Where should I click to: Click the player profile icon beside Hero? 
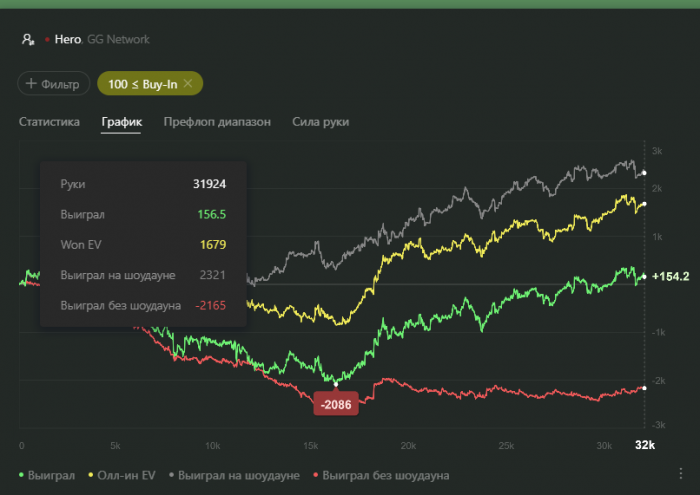28,39
